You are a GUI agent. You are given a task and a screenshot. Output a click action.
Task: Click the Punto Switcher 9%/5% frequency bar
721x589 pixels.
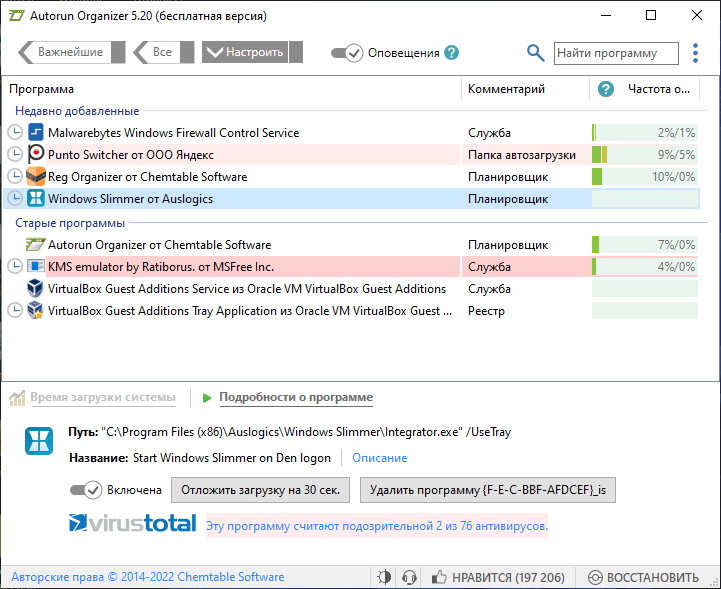tap(645, 154)
